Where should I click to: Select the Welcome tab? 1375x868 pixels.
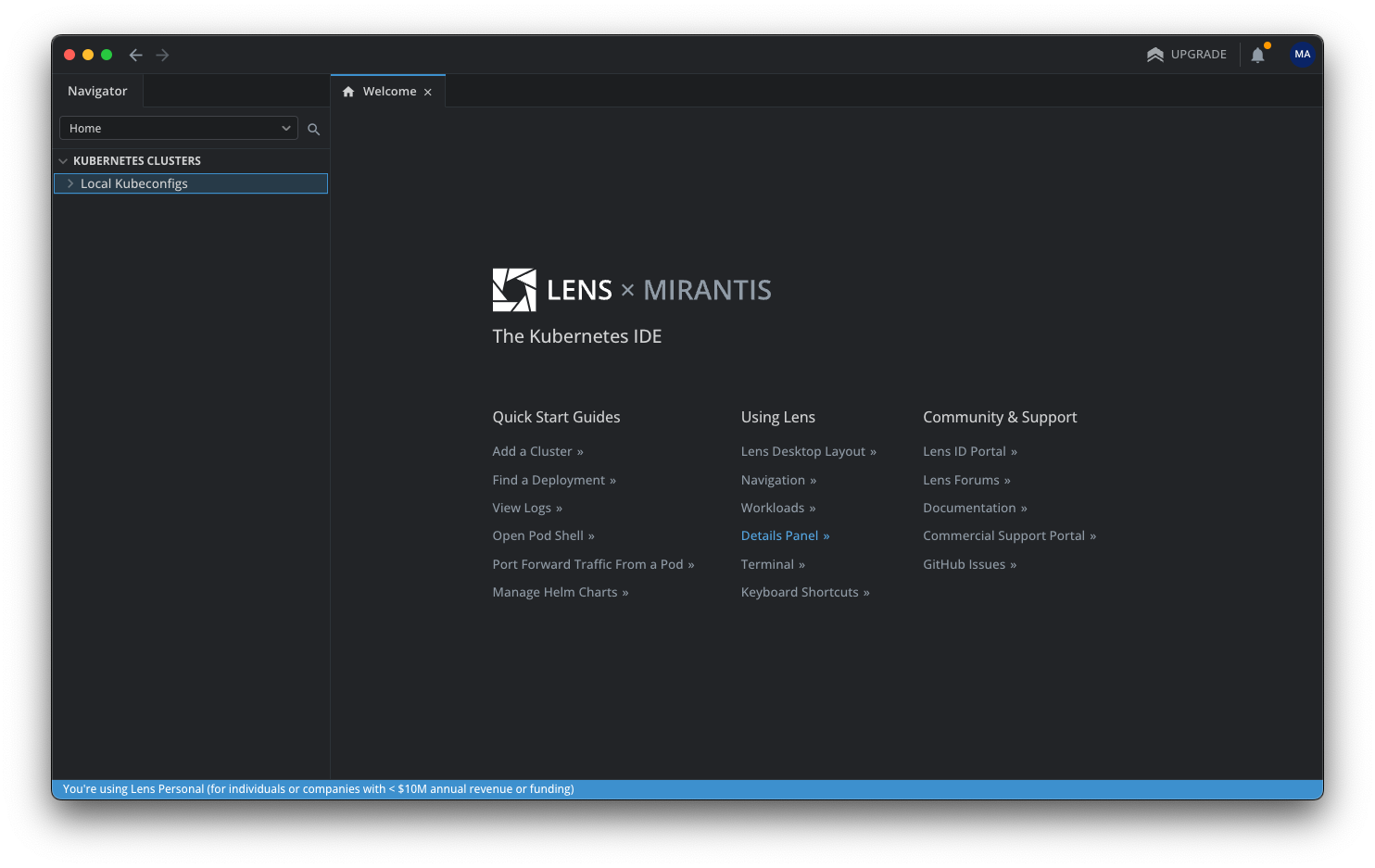[388, 91]
